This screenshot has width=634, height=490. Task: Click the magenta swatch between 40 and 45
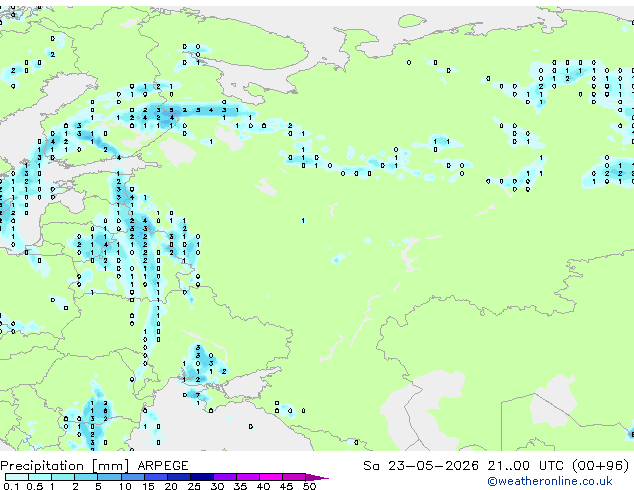(271, 477)
